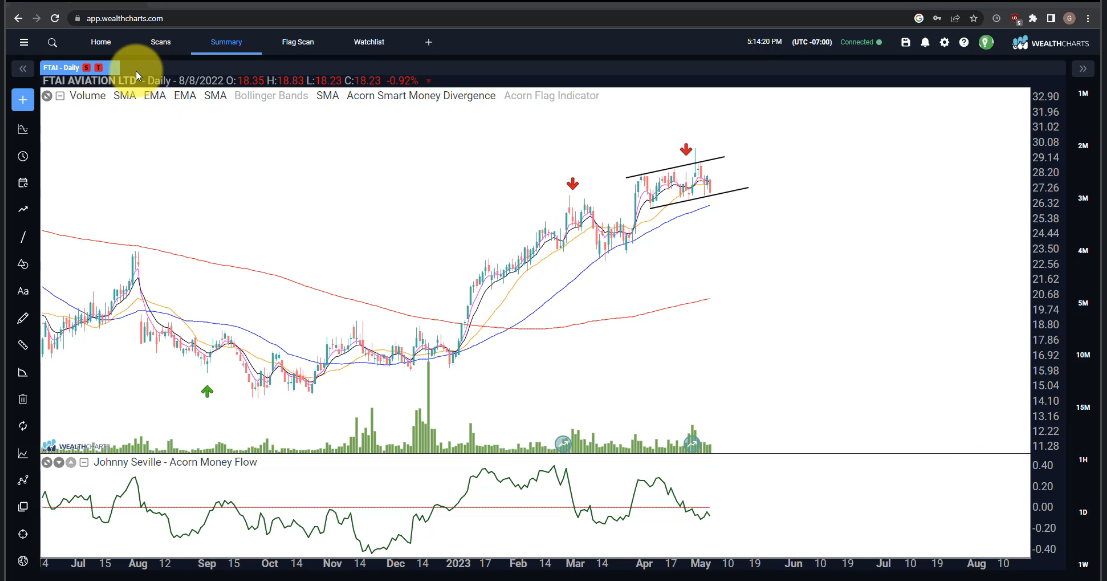Open the Flag Scan tab
1107x581 pixels.
point(298,42)
